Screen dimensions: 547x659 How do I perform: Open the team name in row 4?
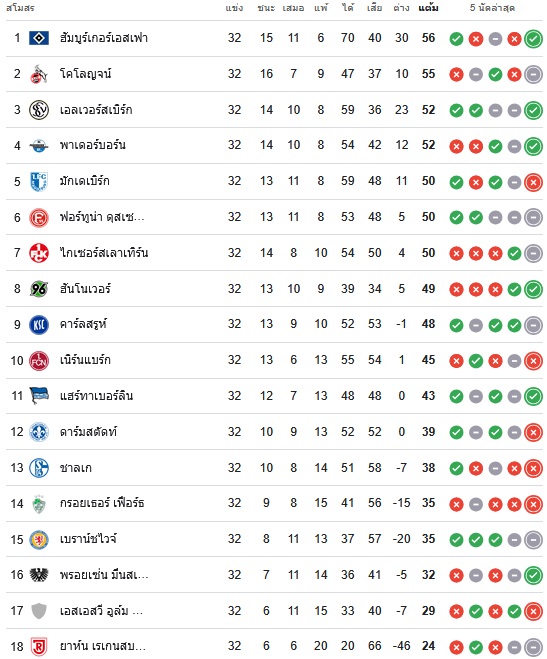pos(92,145)
